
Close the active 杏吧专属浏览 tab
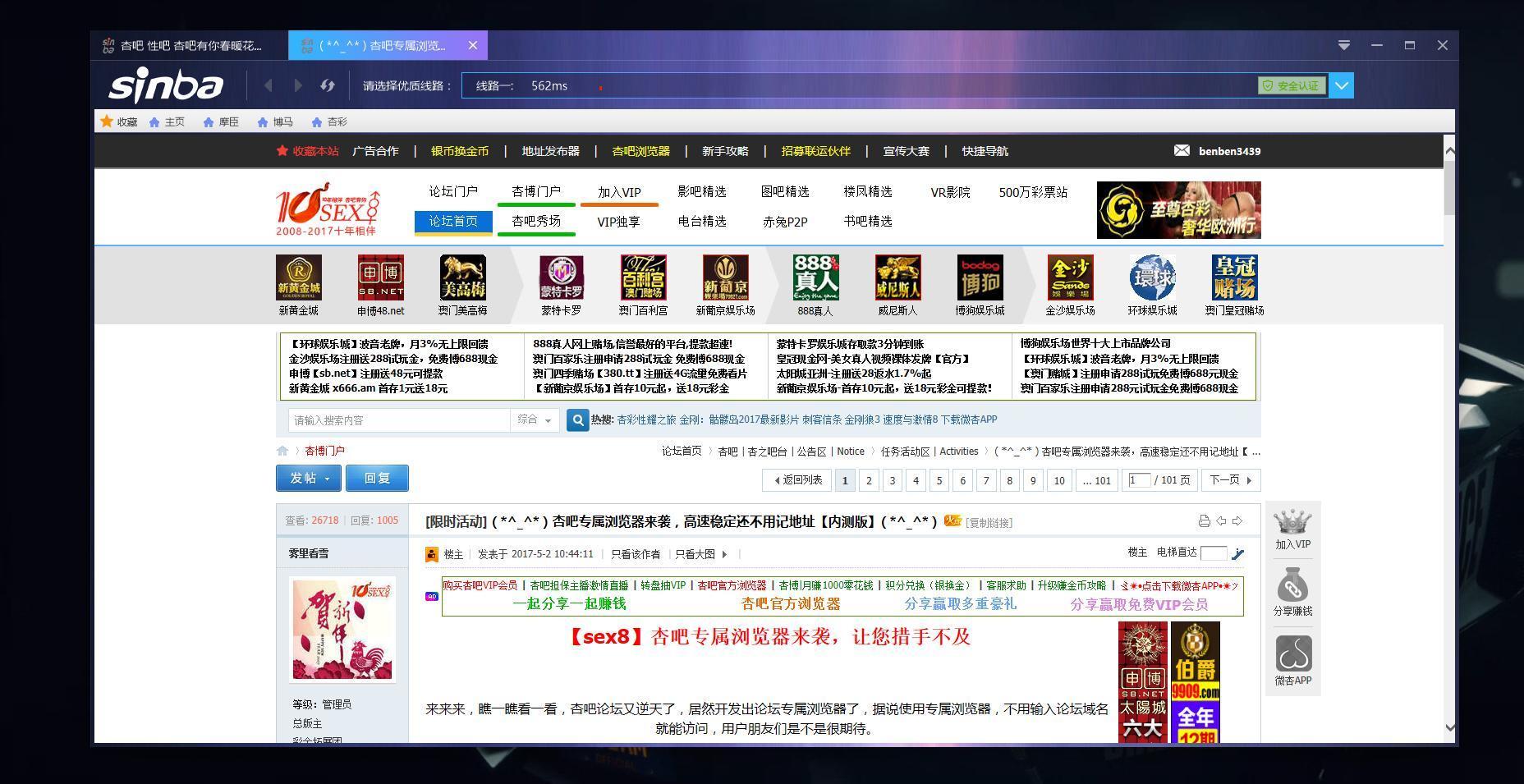coord(473,45)
